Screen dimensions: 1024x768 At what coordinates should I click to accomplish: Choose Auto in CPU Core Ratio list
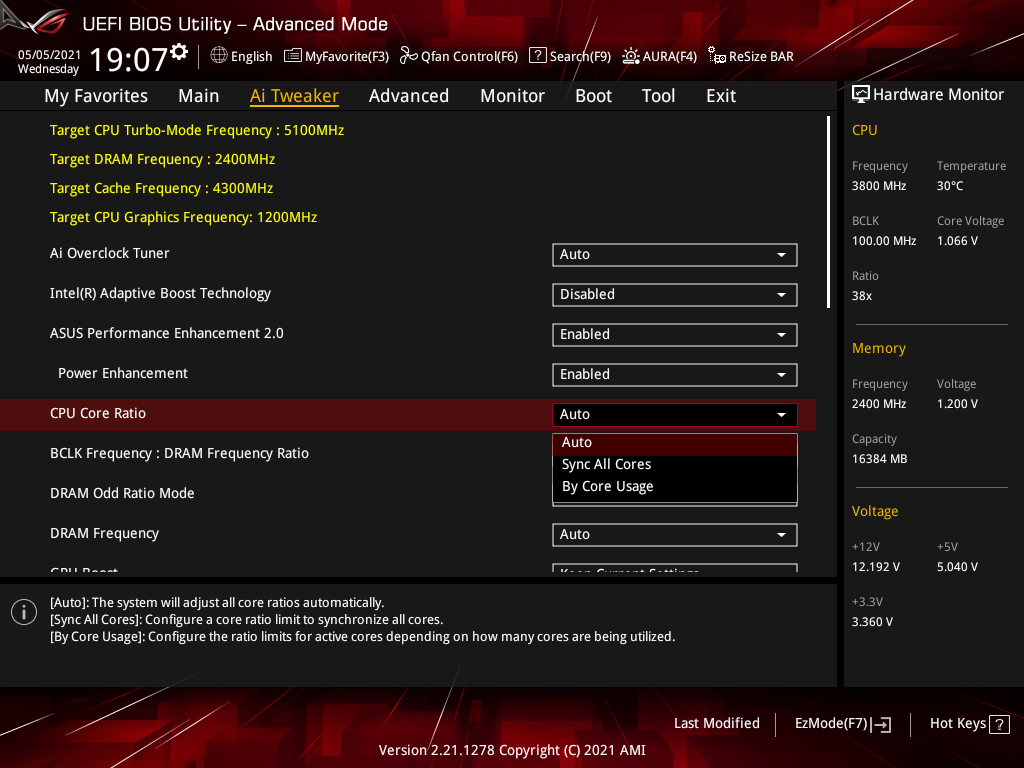(675, 443)
